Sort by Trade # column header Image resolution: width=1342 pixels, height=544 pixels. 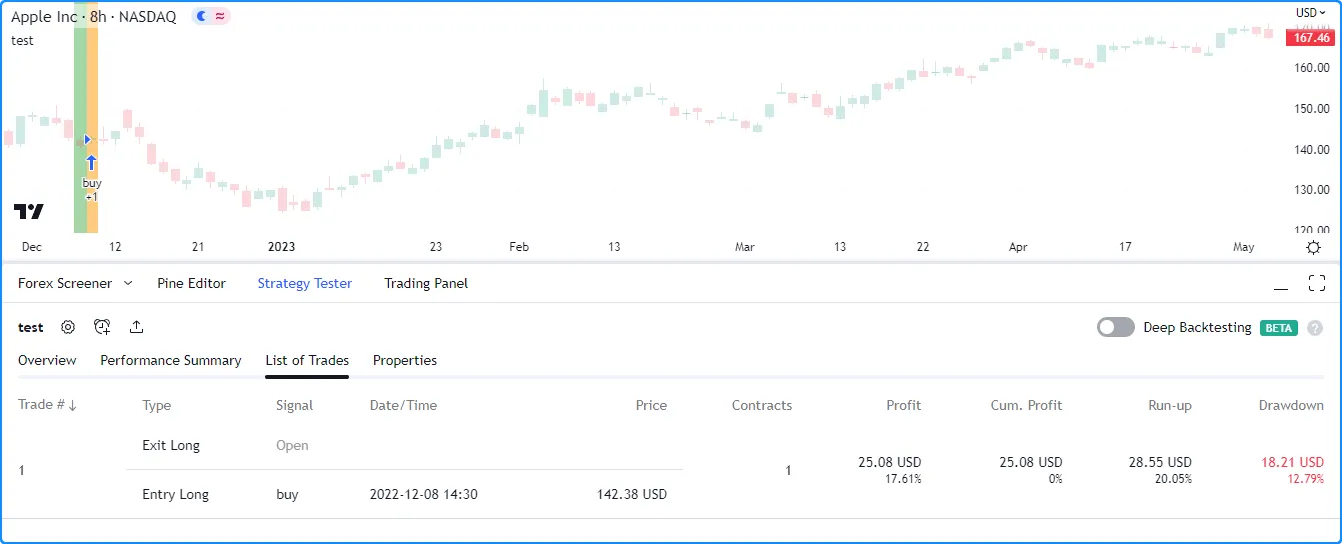click(47, 405)
